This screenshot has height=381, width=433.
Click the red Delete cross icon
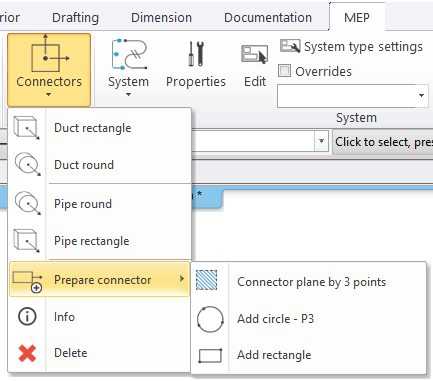click(x=27, y=353)
